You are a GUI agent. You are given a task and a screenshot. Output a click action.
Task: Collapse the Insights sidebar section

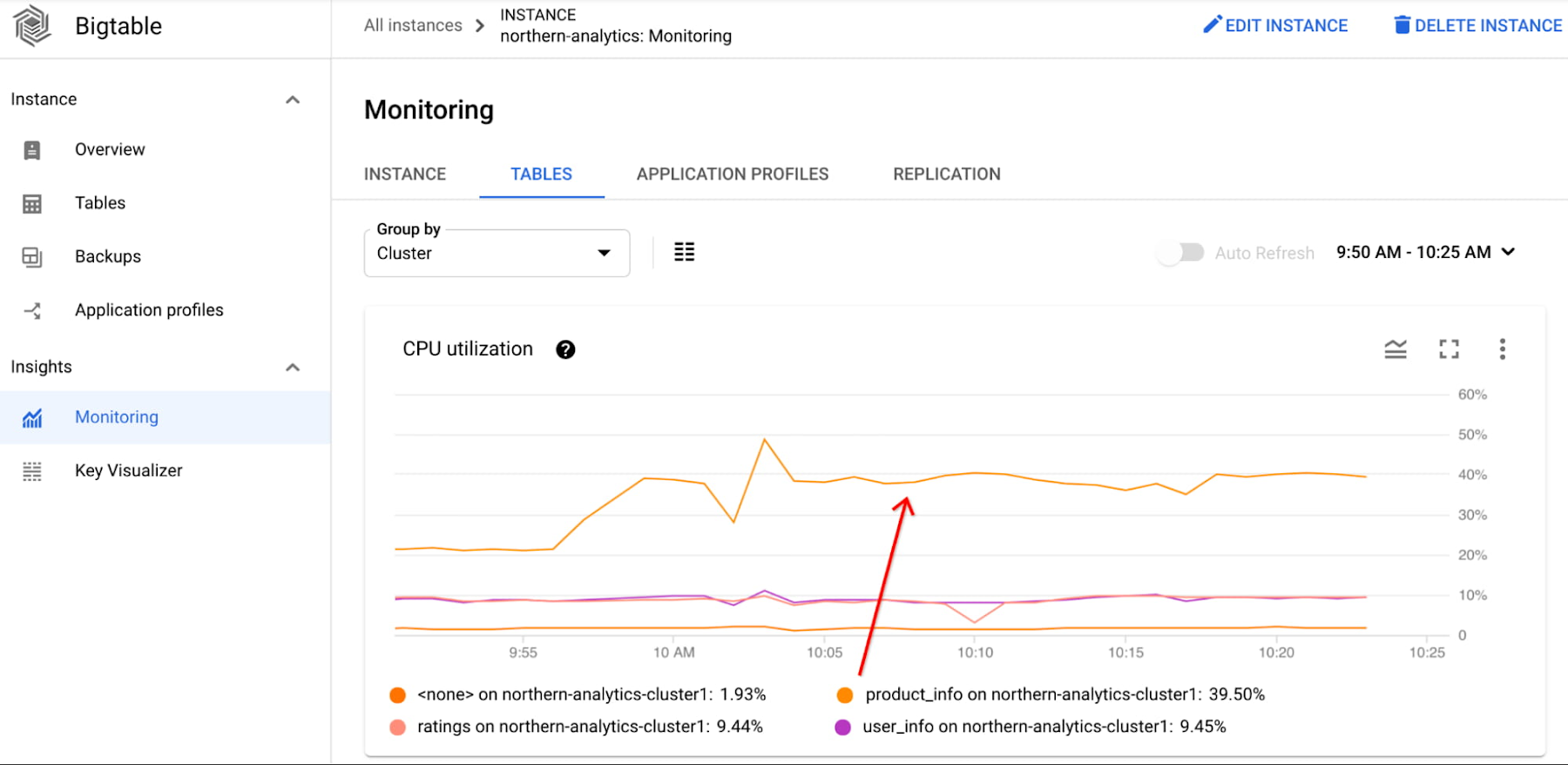coord(293,367)
